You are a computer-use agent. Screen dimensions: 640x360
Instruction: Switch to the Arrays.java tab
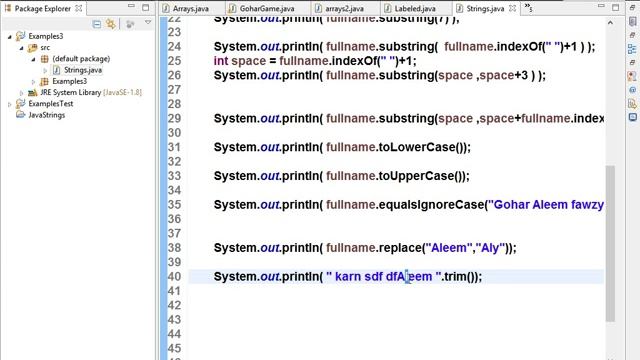191,8
